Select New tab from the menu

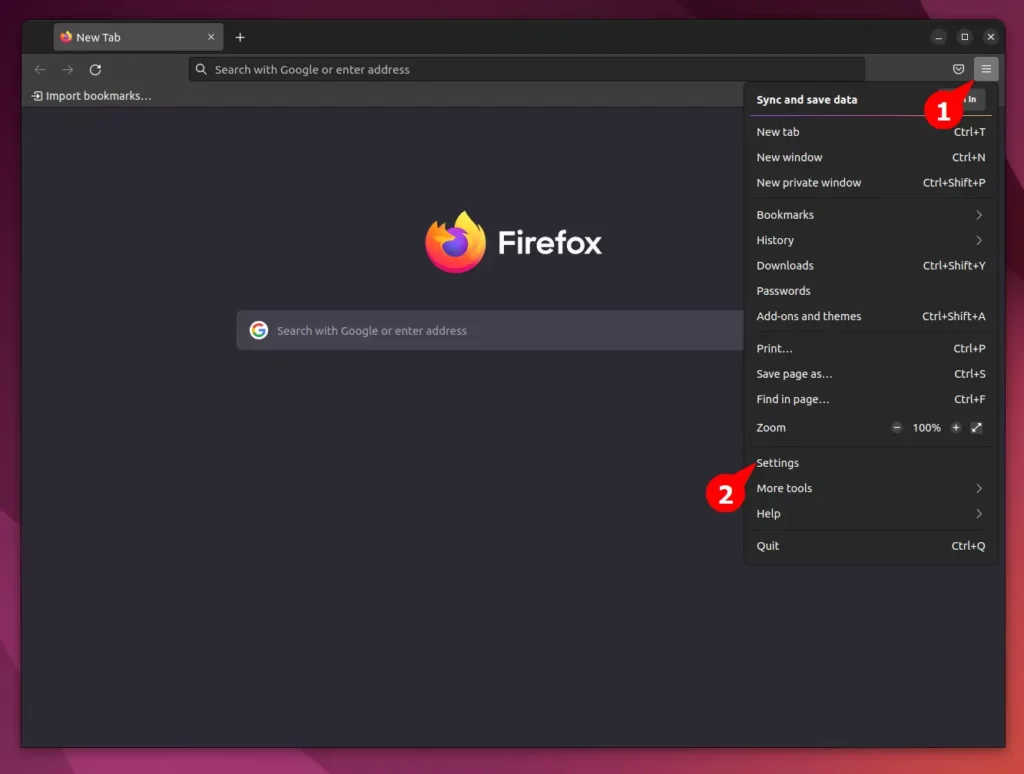(871, 132)
